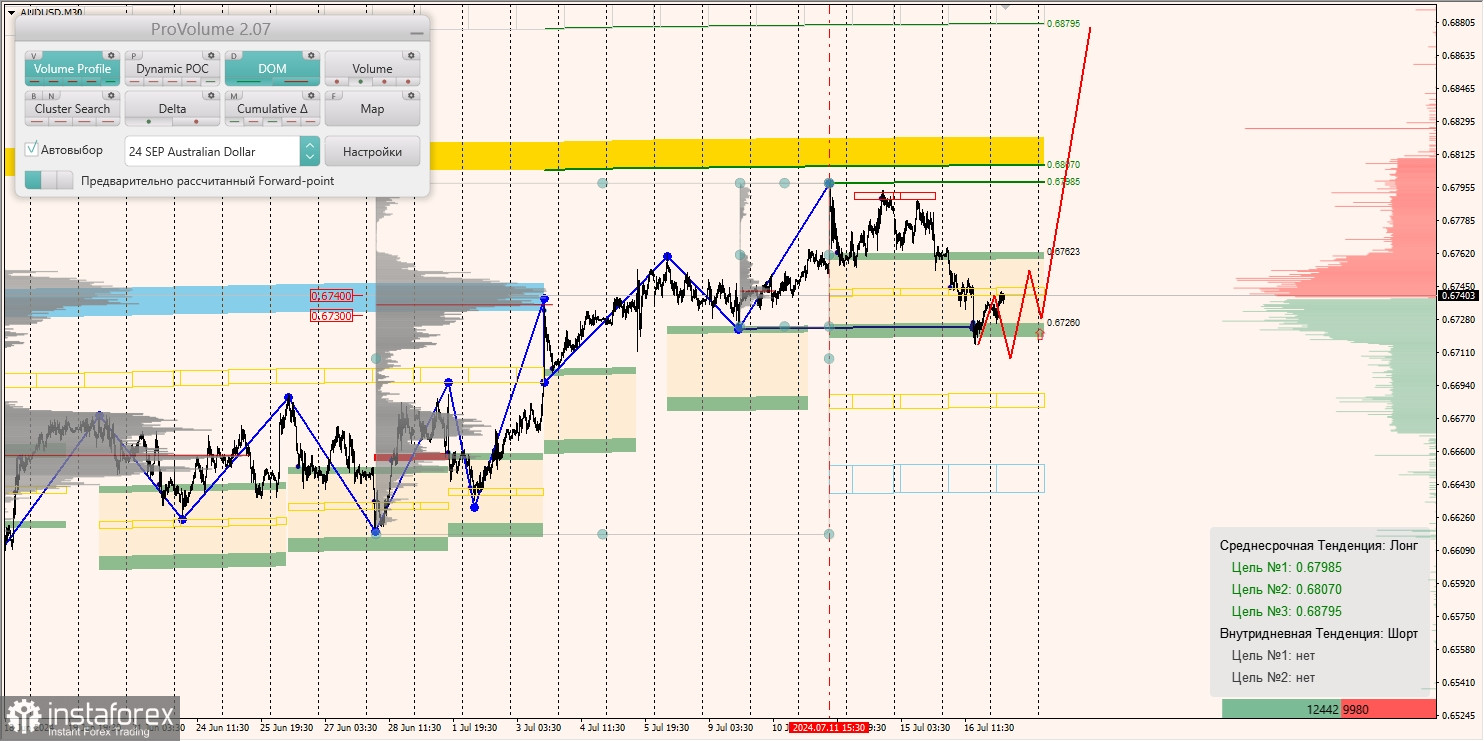Image resolution: width=1484 pixels, height=741 pixels.
Task: Click Внутридневная Тенденция: Шорт text
Action: point(1318,633)
